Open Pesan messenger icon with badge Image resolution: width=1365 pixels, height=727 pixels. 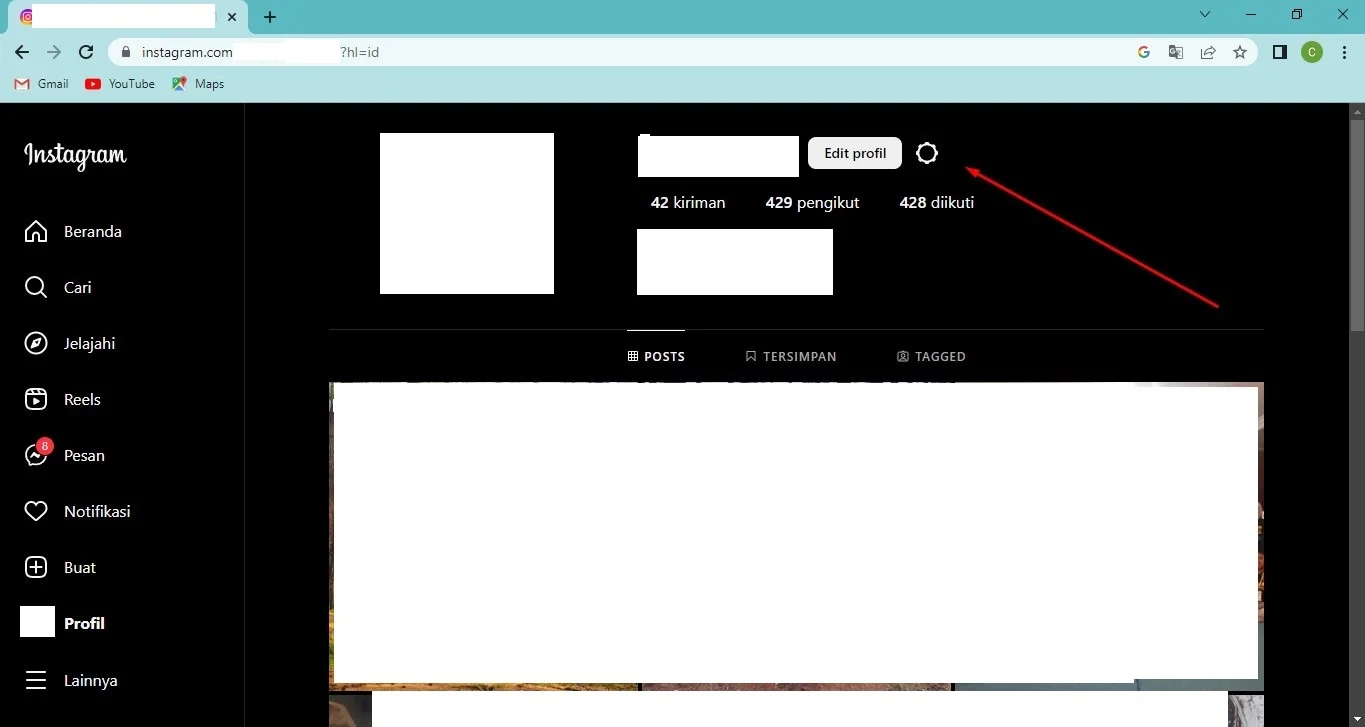(37, 453)
